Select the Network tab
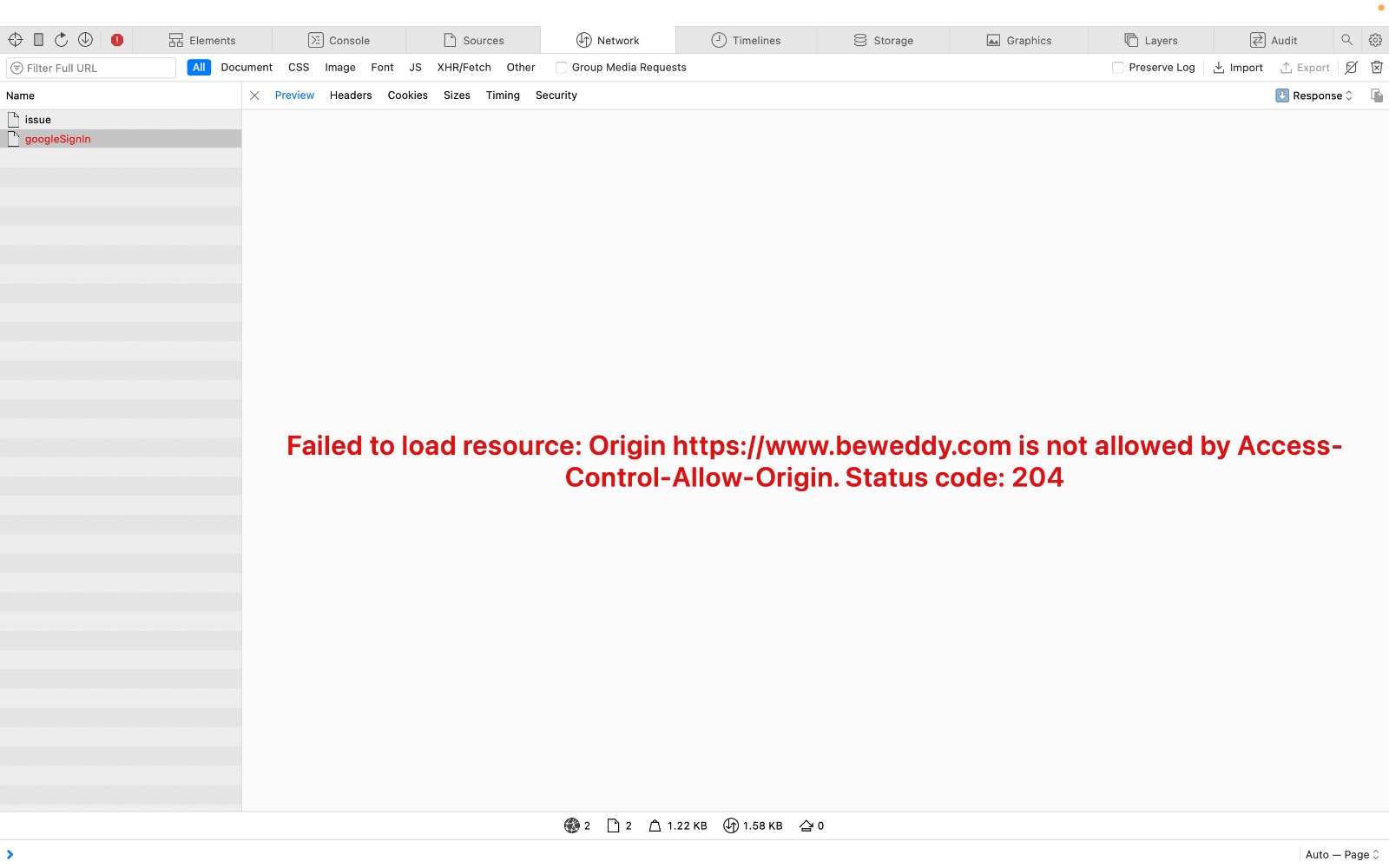This screenshot has height=868, width=1389. (608, 40)
